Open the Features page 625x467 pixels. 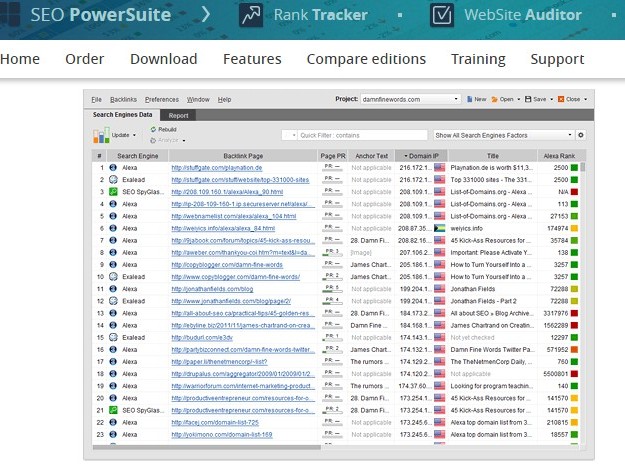[x=252, y=59]
